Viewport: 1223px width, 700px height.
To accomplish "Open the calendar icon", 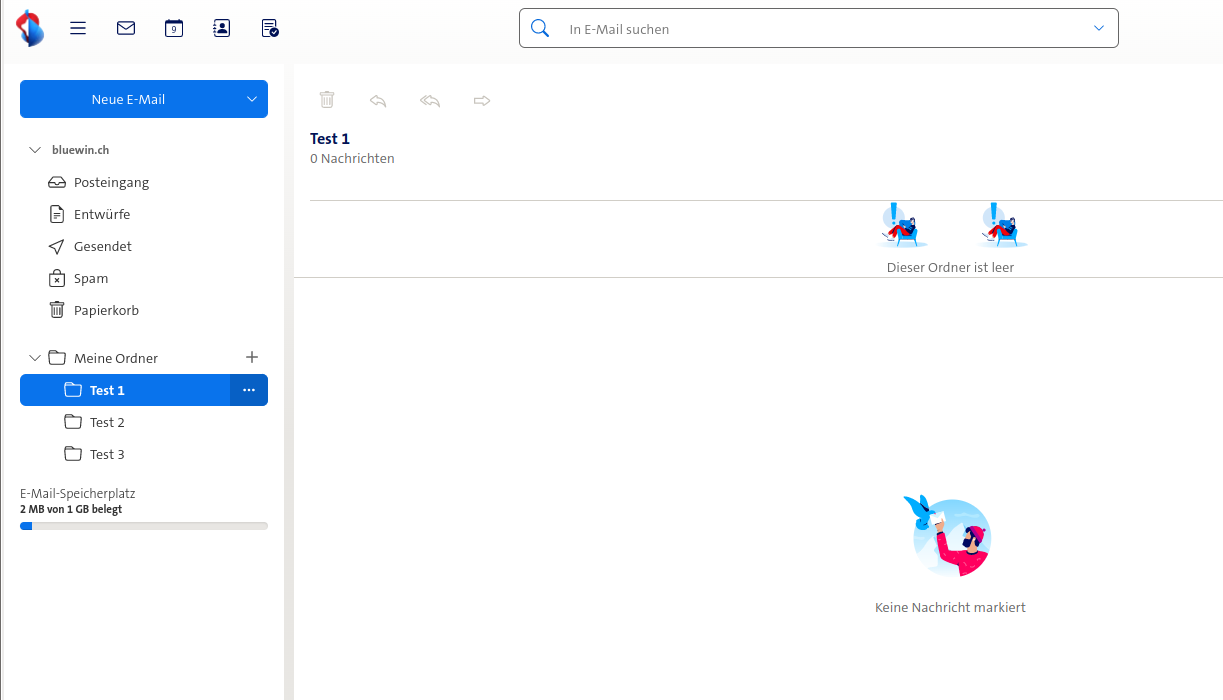I will (x=174, y=28).
